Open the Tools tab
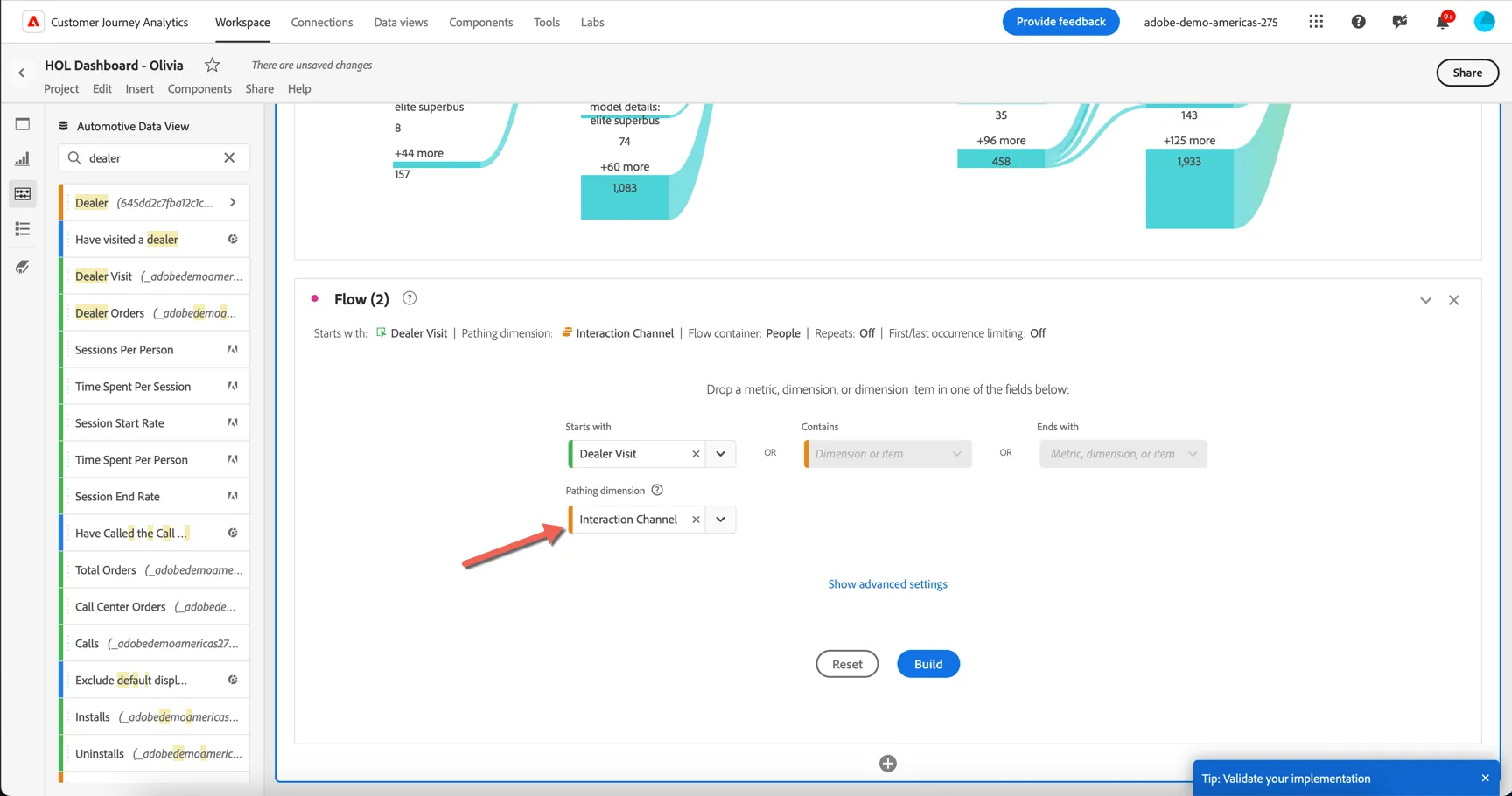This screenshot has height=796, width=1512. [547, 22]
